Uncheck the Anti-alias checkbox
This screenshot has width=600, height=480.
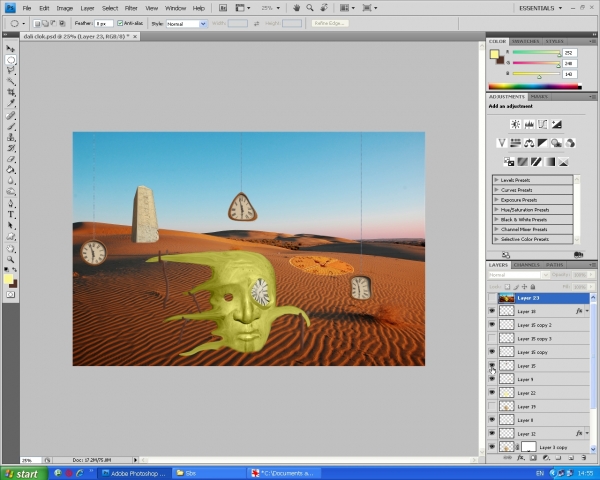120,23
